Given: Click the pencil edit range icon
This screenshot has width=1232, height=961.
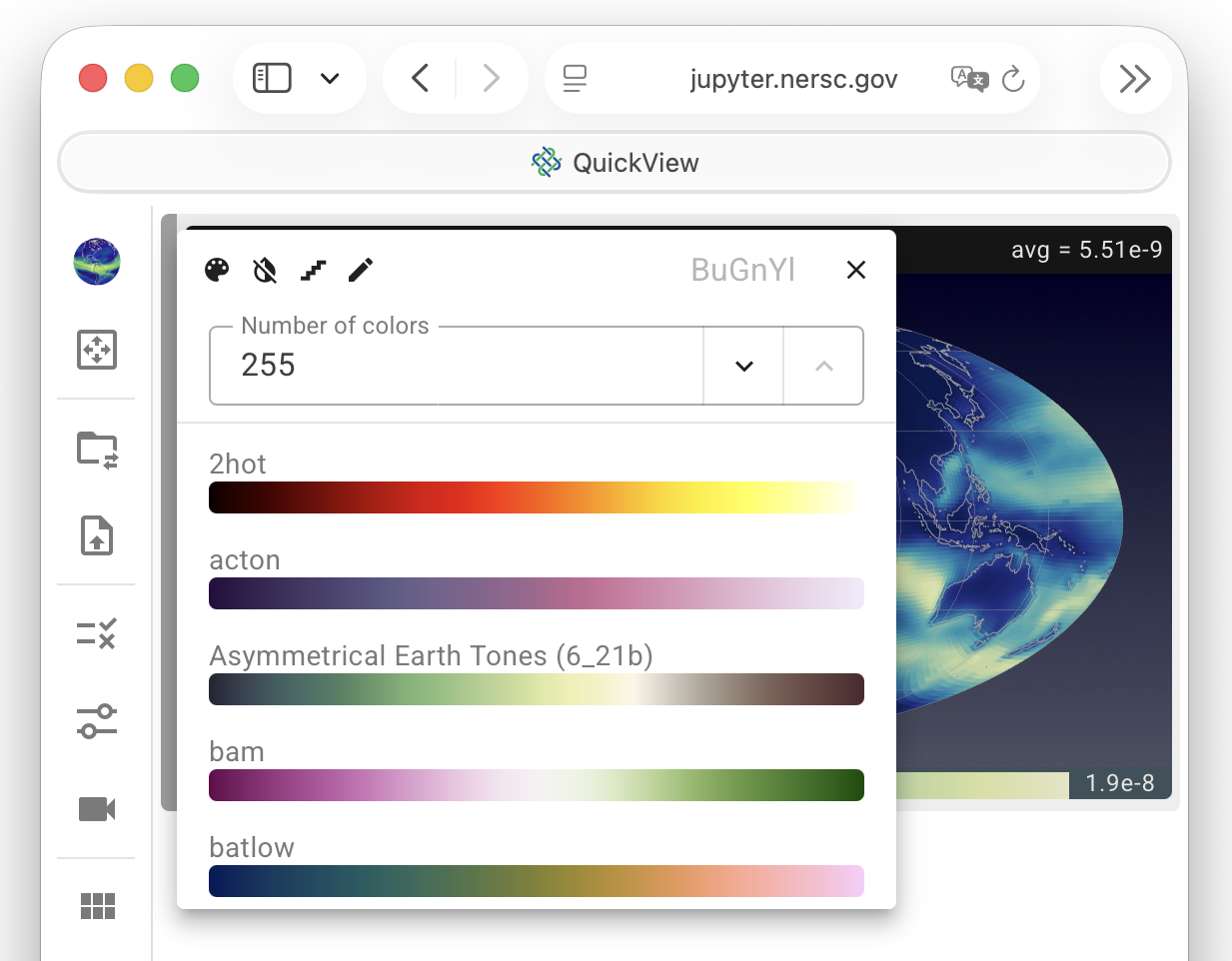Looking at the screenshot, I should (x=361, y=270).
